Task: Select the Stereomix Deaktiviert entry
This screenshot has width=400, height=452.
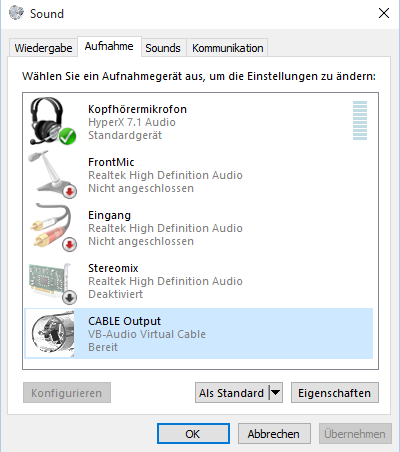Action: [199, 281]
